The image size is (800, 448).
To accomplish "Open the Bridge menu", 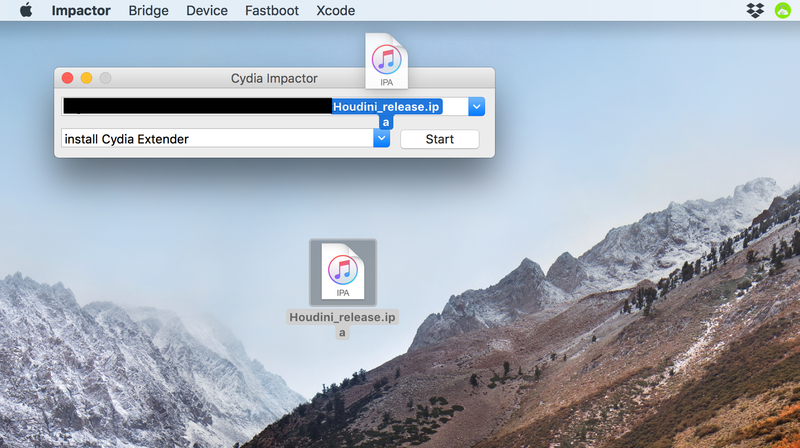I will point(148,11).
